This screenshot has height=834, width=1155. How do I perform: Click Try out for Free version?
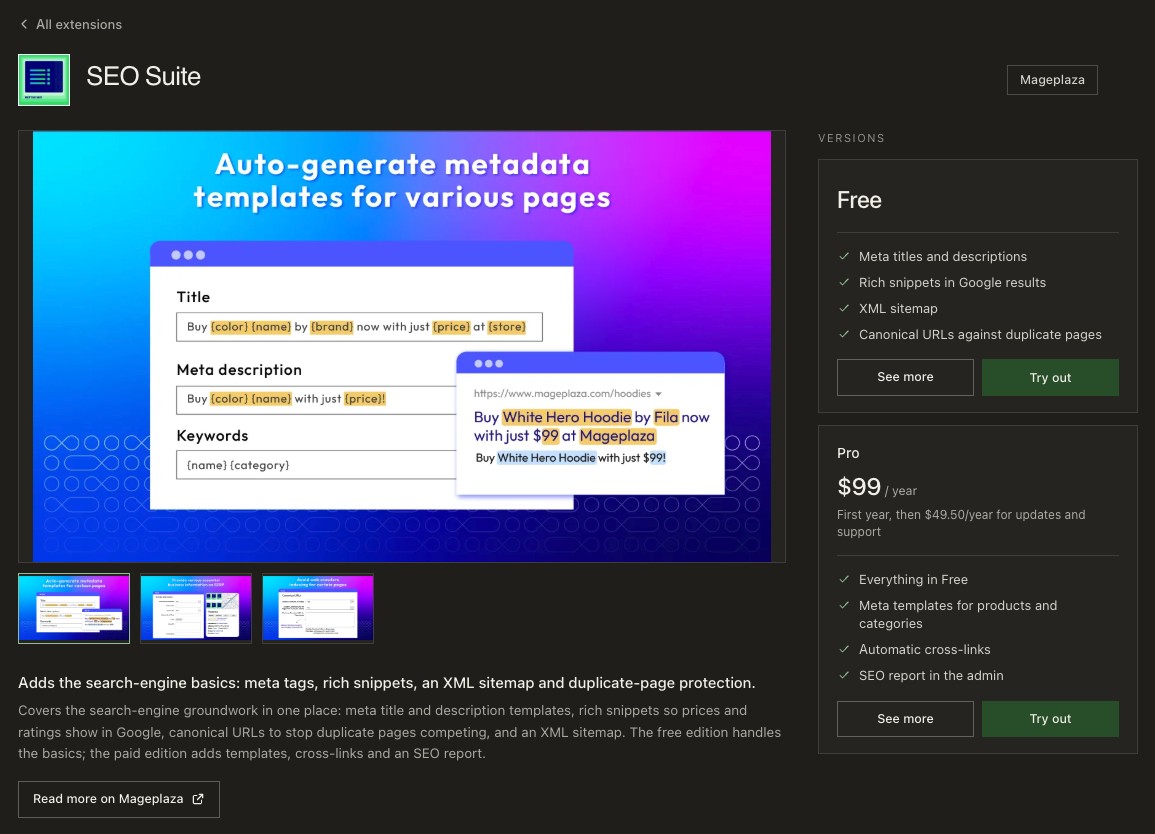1050,377
